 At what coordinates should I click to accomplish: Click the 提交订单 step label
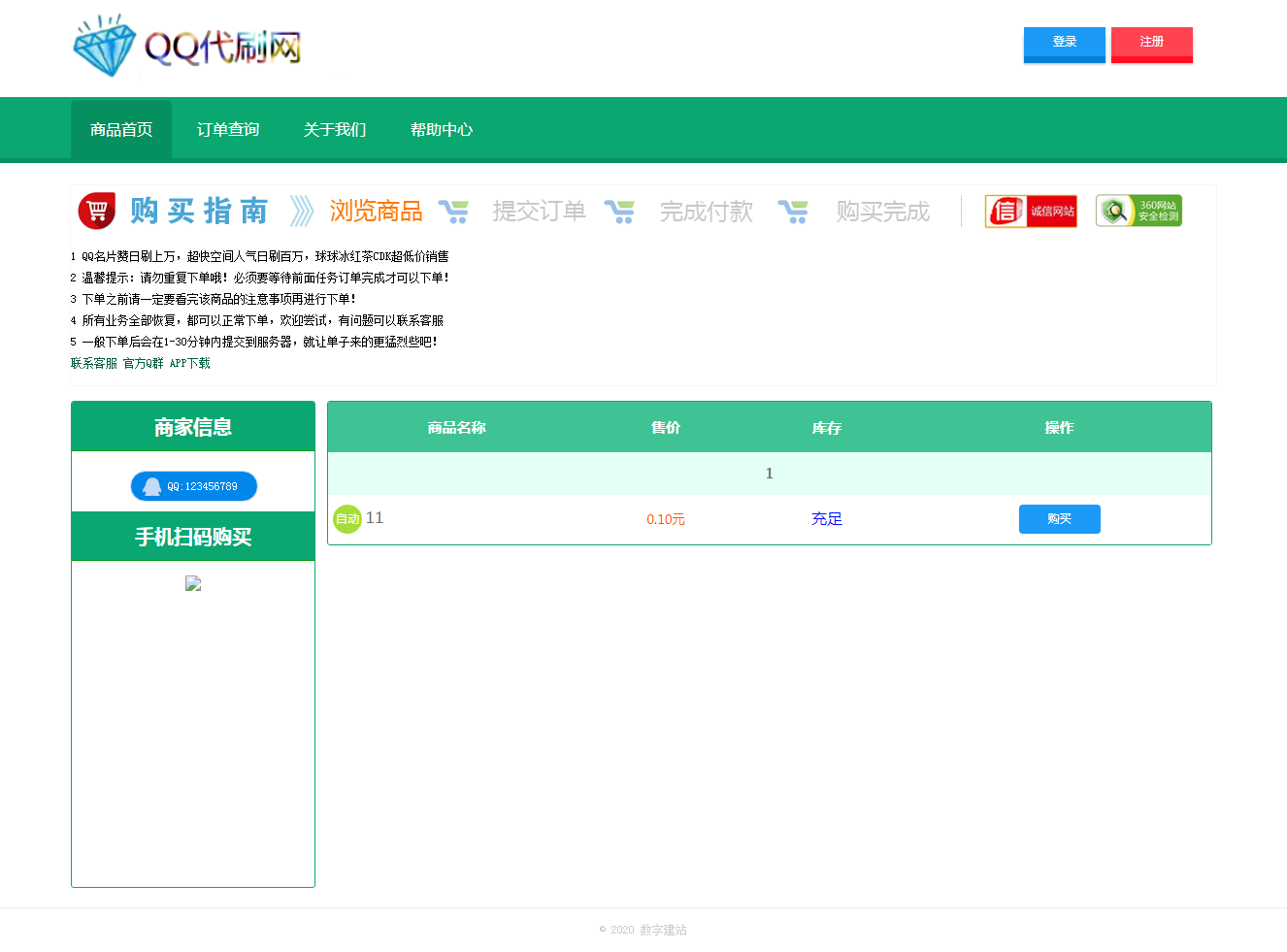coord(540,211)
